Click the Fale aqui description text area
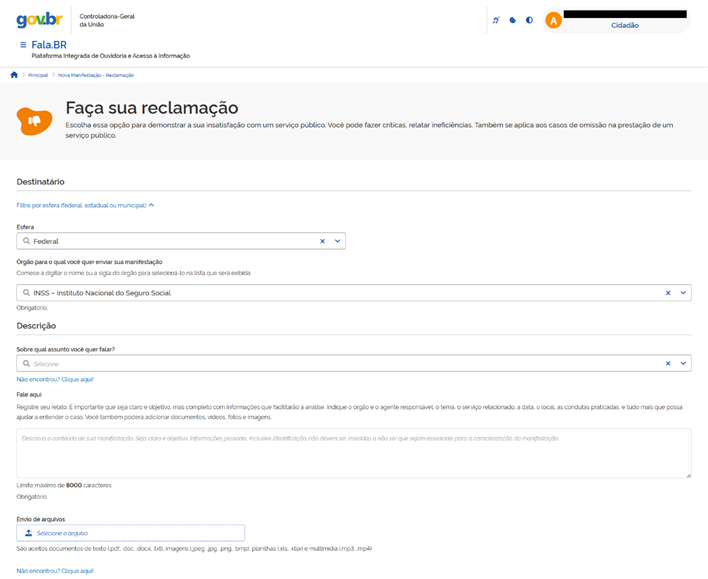The width and height of the screenshot is (708, 579). pos(354,453)
